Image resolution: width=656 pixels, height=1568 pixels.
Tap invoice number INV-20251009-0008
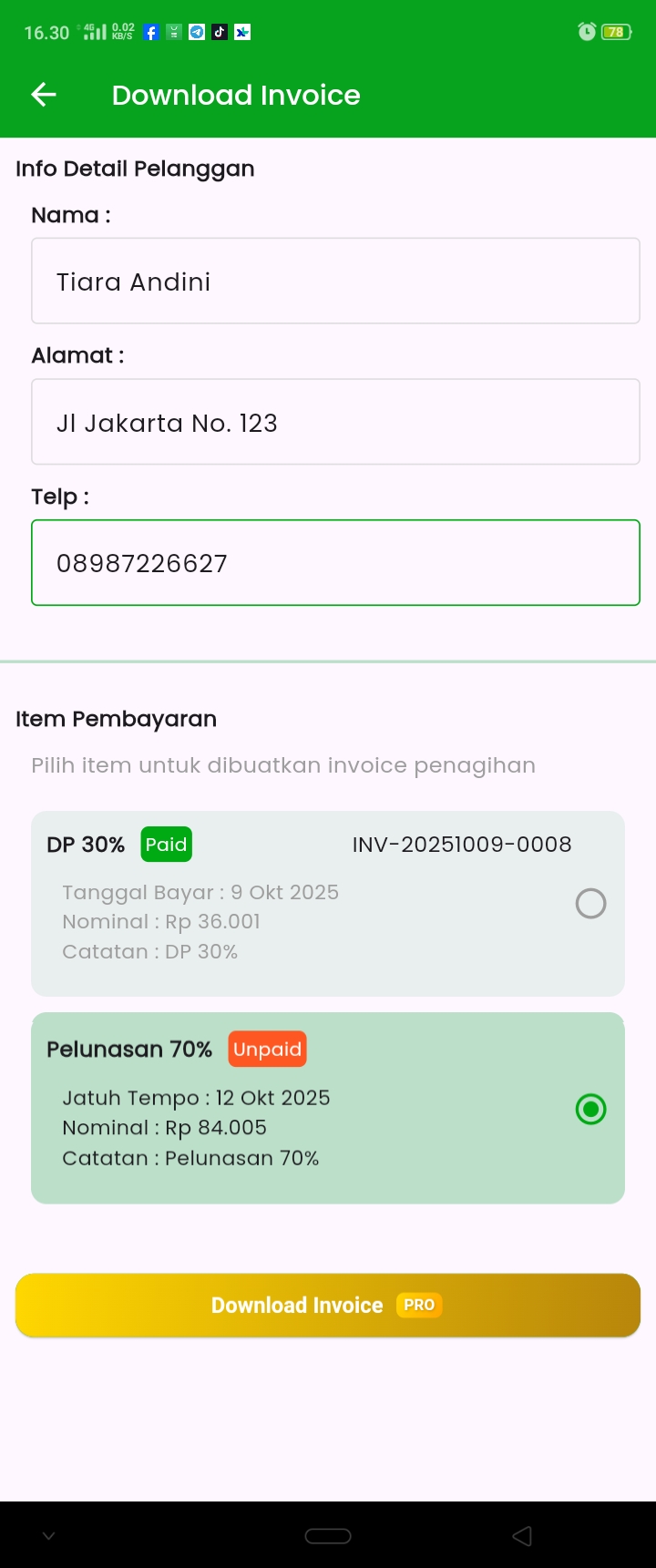pyautogui.click(x=462, y=845)
